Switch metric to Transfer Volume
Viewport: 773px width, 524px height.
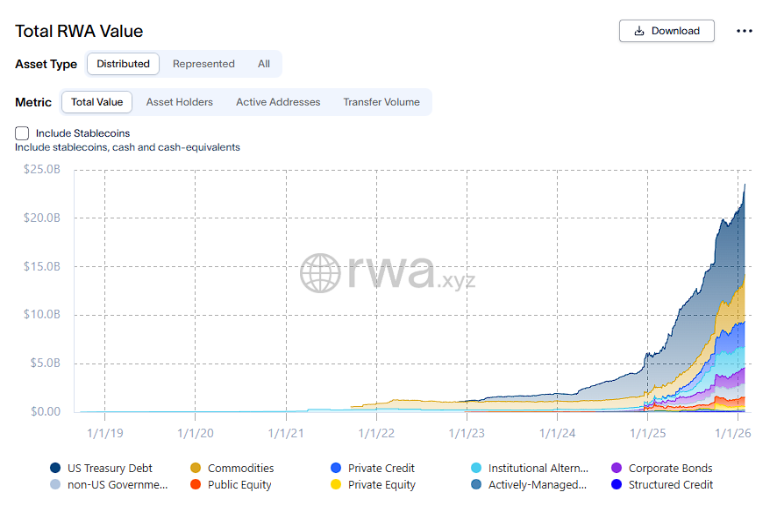381,102
